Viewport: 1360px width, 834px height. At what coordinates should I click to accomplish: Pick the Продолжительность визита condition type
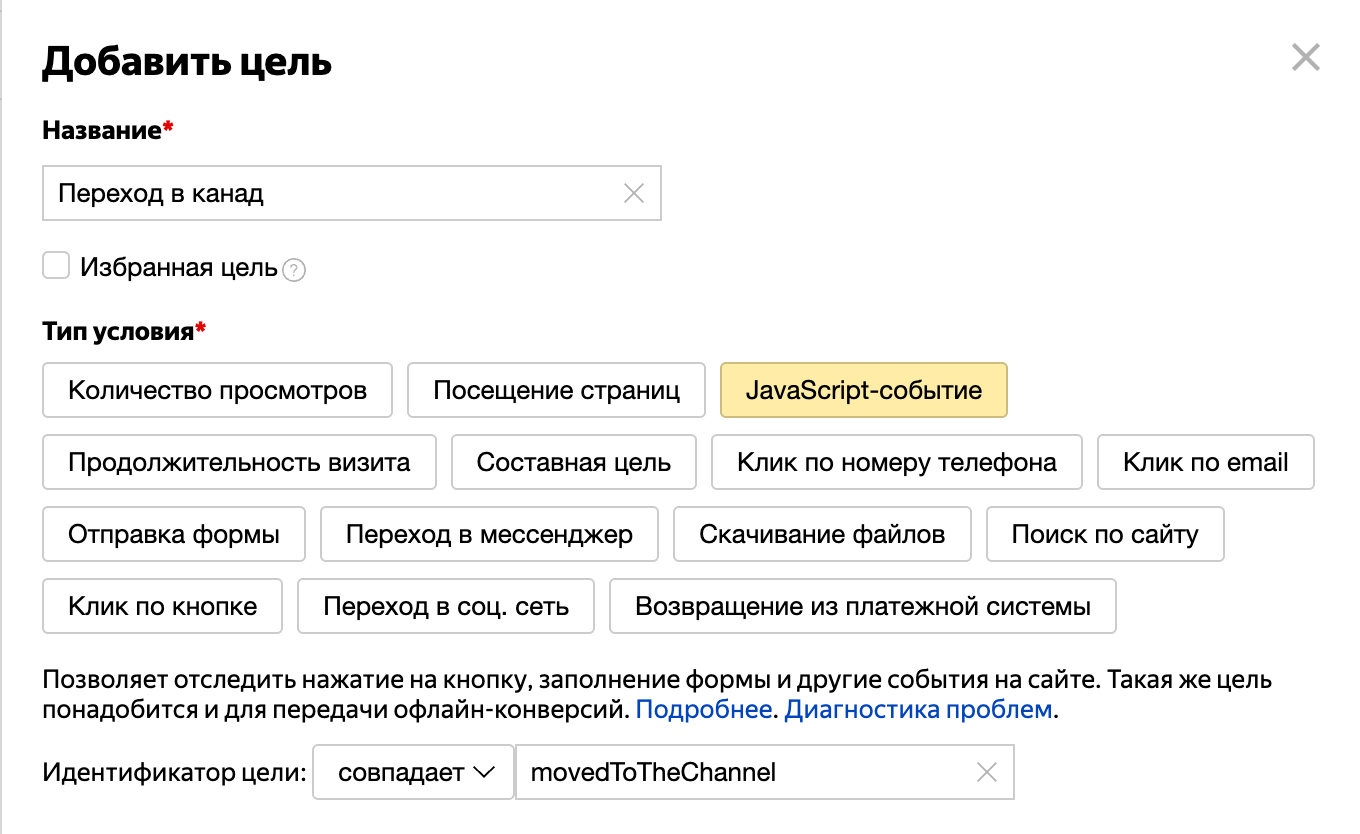coord(239,462)
